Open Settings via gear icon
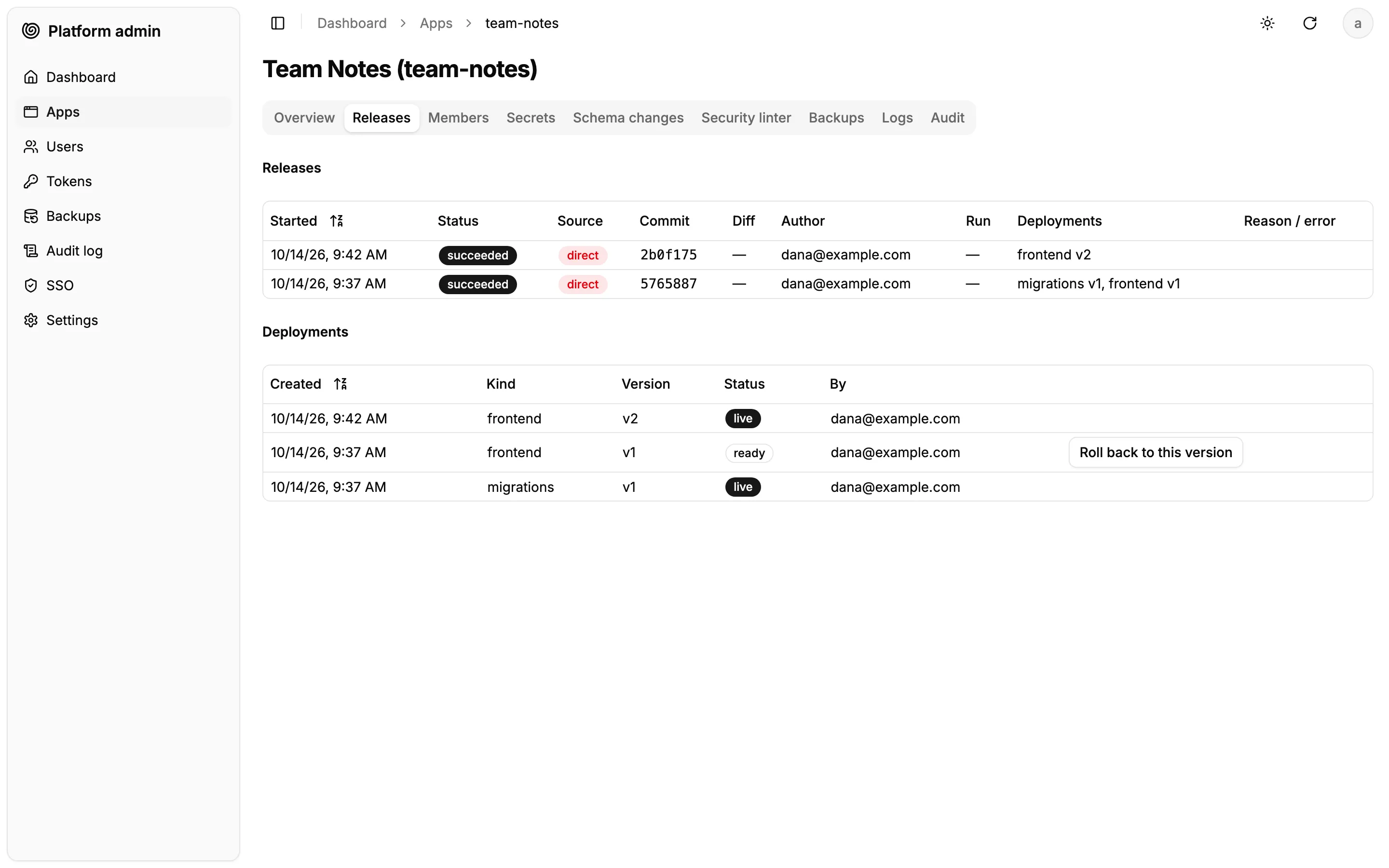Image resolution: width=1389 pixels, height=868 pixels. (x=31, y=320)
